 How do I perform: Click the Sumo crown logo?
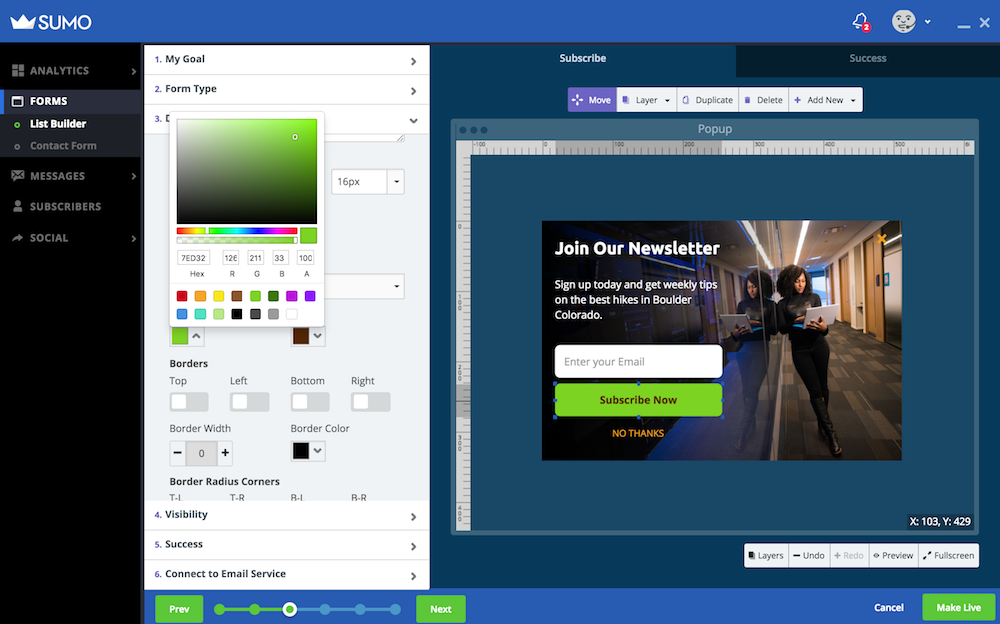[x=51, y=22]
